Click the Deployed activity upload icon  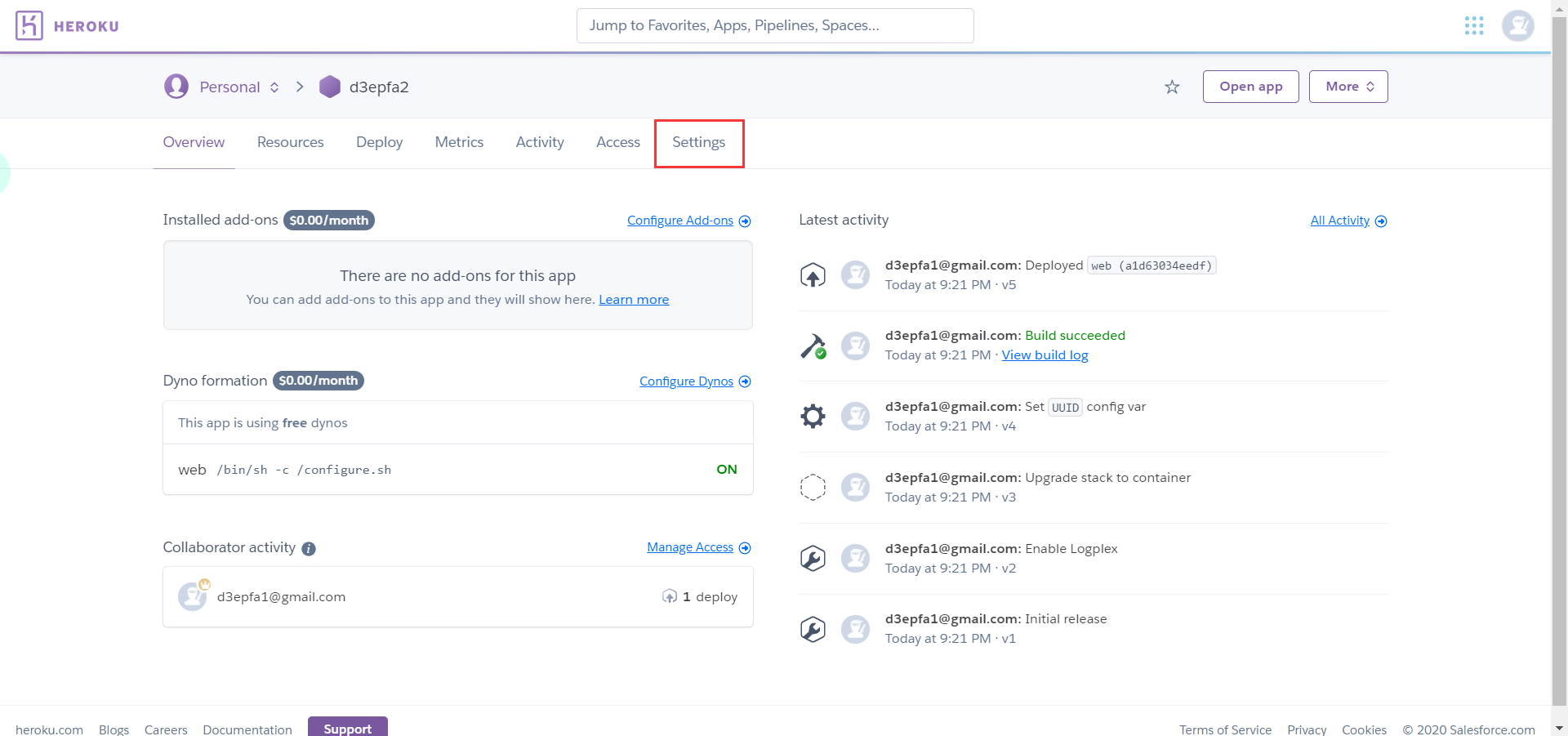(x=813, y=275)
